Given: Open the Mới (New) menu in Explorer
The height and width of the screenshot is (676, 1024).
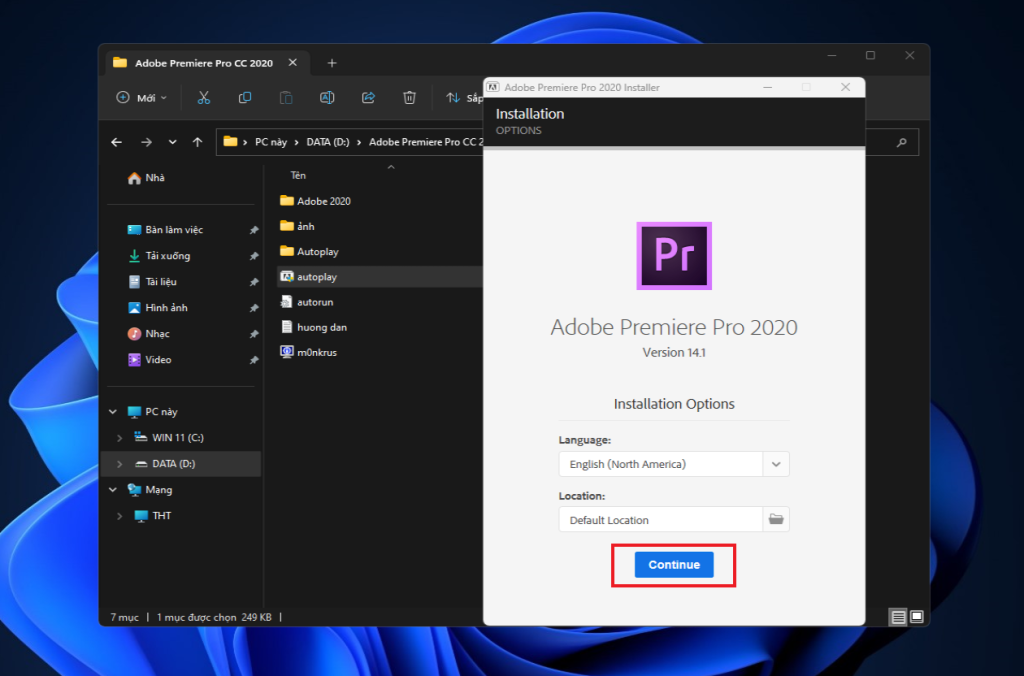Looking at the screenshot, I should coord(142,98).
